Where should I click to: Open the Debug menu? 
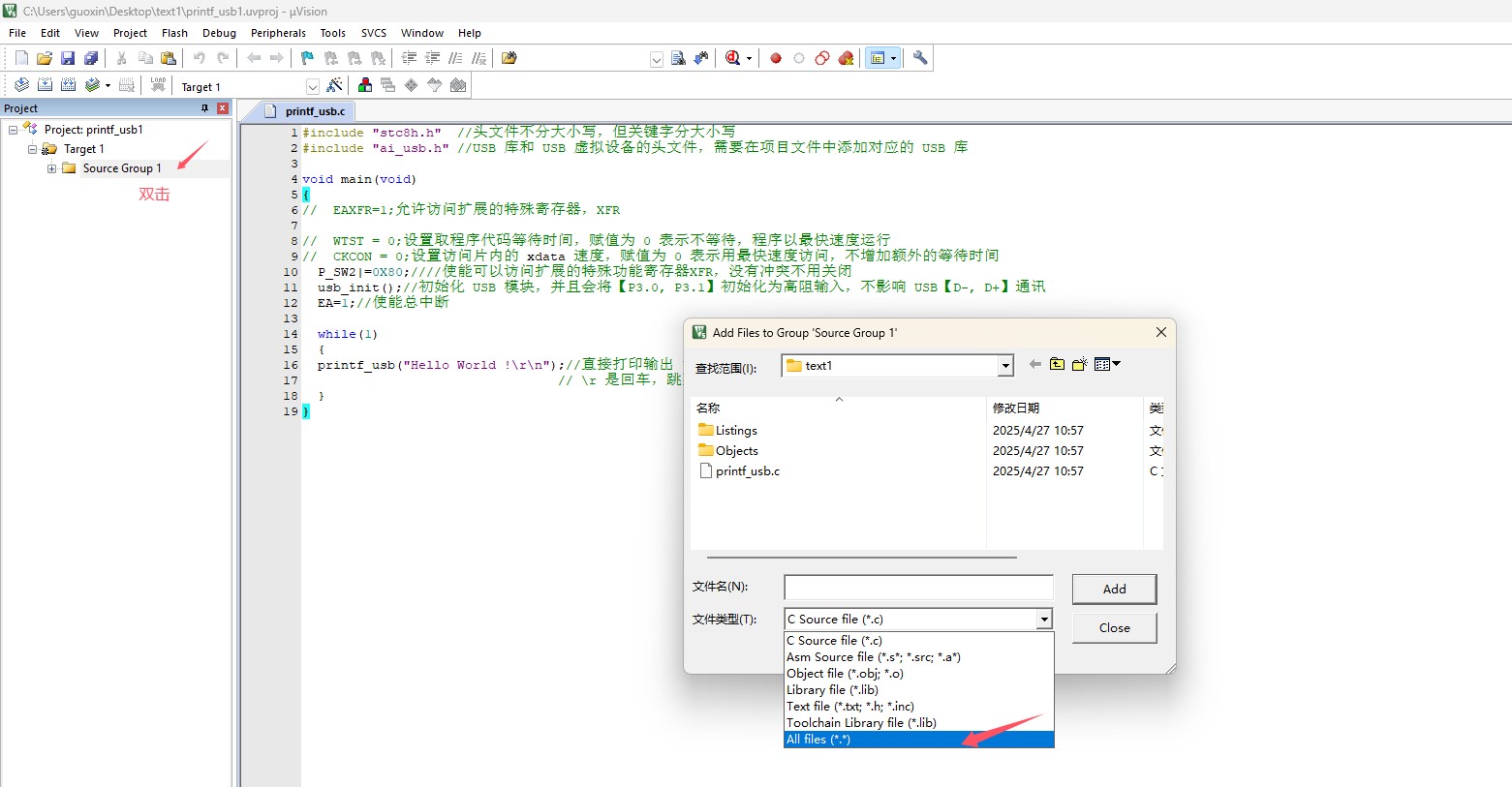[x=219, y=33]
